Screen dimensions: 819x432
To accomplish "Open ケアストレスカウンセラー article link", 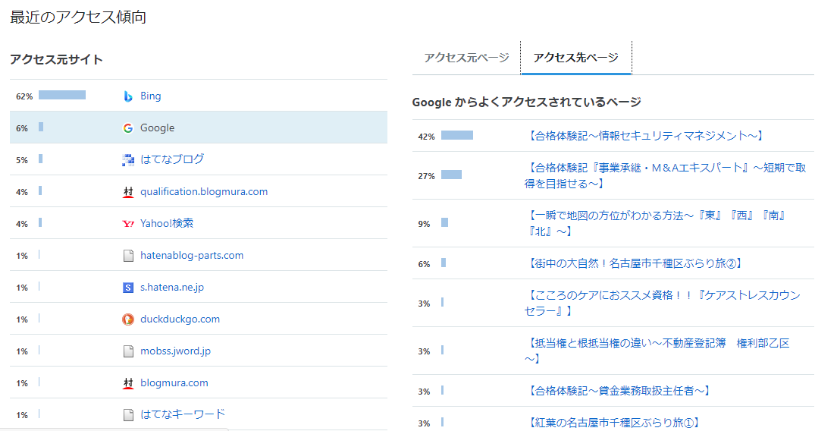I will tap(662, 303).
